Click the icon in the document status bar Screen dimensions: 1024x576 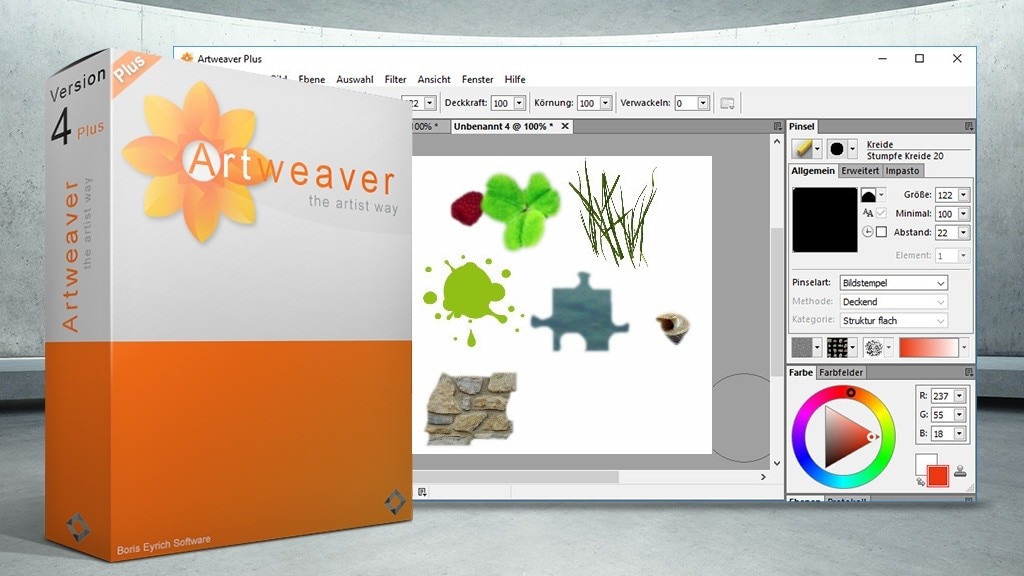[422, 492]
